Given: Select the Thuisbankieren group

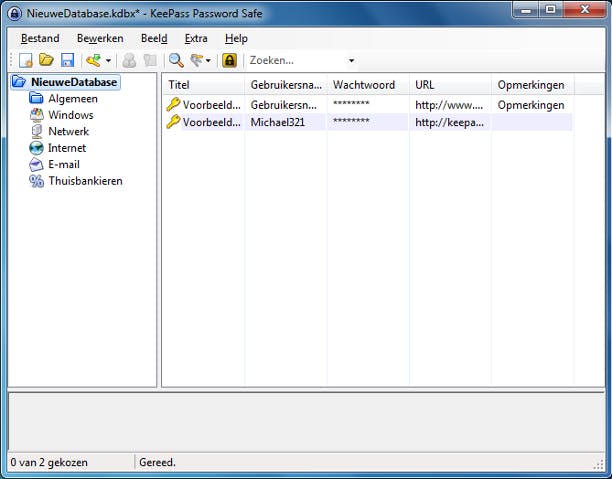Looking at the screenshot, I should pyautogui.click(x=85, y=181).
